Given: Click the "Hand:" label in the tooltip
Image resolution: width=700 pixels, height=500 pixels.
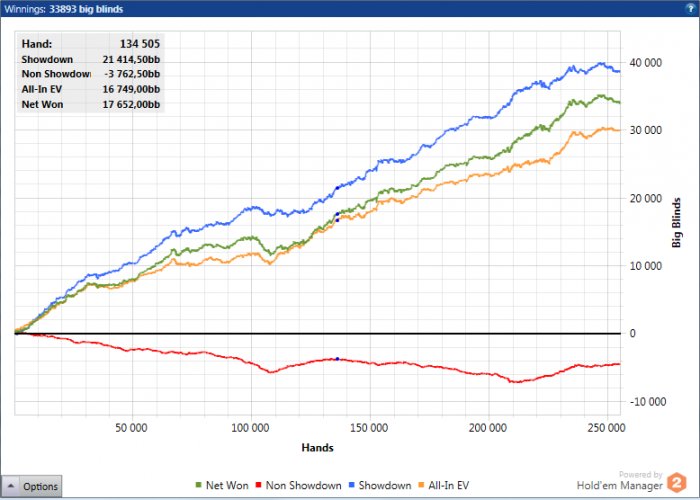Looking at the screenshot, I should tap(37, 44).
